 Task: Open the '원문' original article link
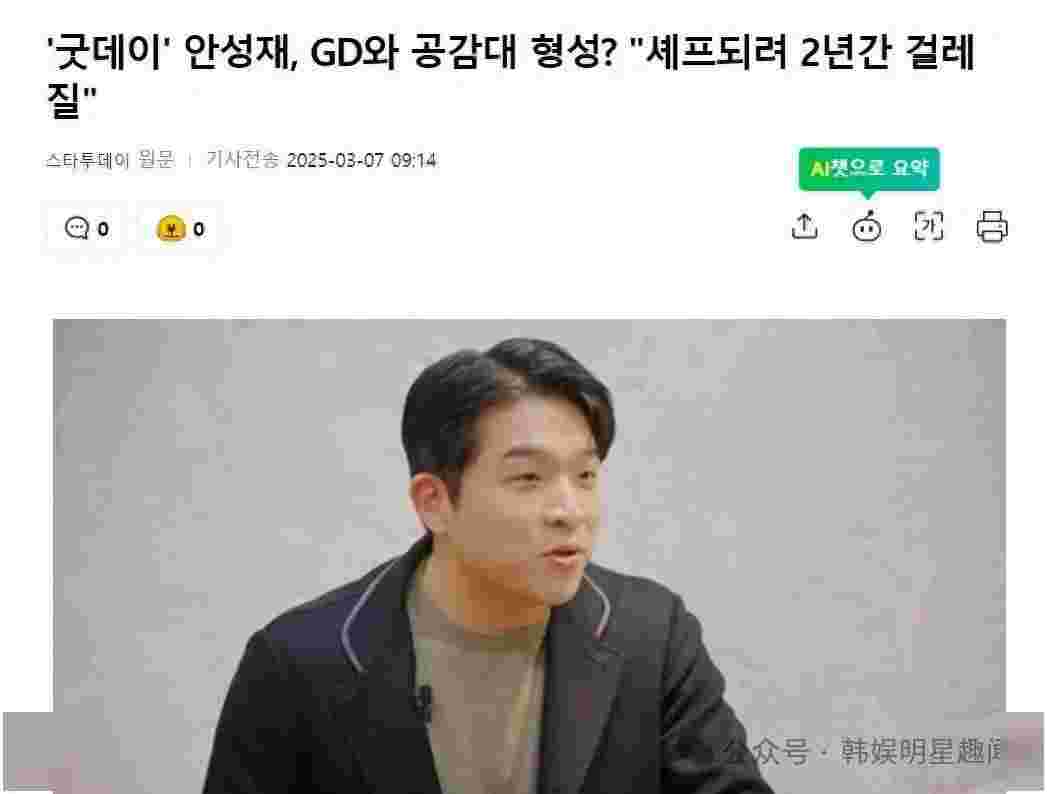tap(156, 160)
